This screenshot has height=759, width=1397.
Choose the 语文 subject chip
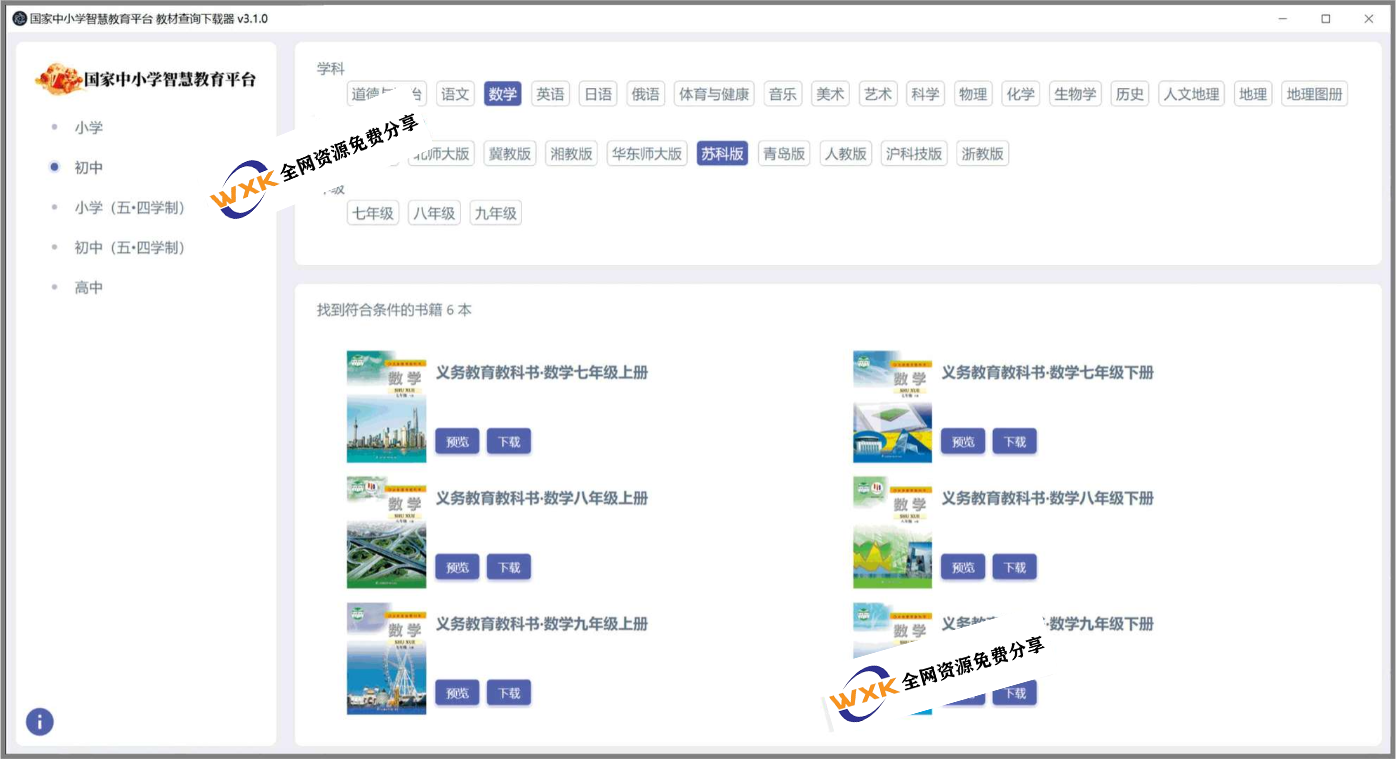tap(455, 94)
